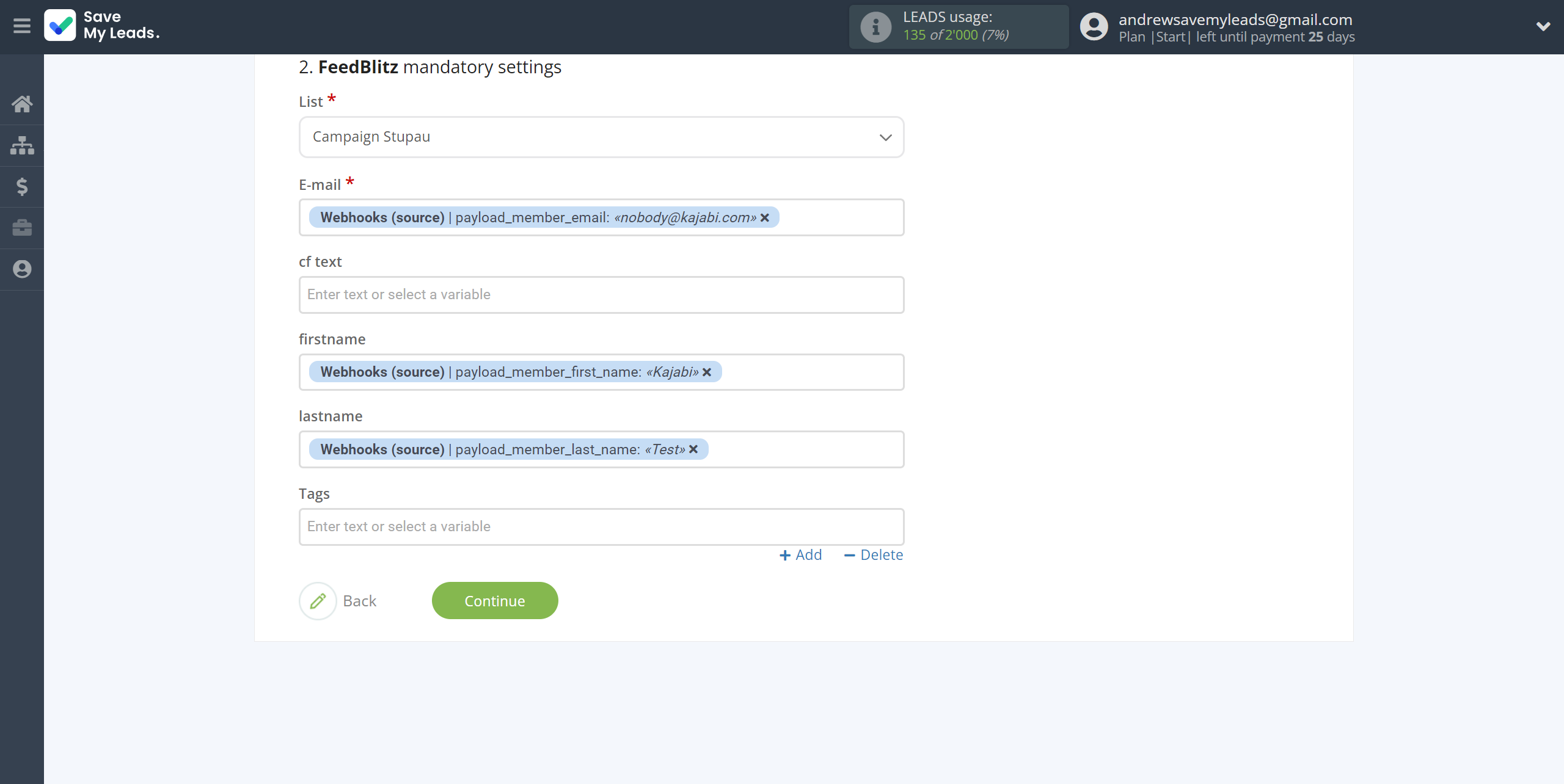1564x784 pixels.
Task: Expand the account dropdown chevron
Action: (1543, 26)
